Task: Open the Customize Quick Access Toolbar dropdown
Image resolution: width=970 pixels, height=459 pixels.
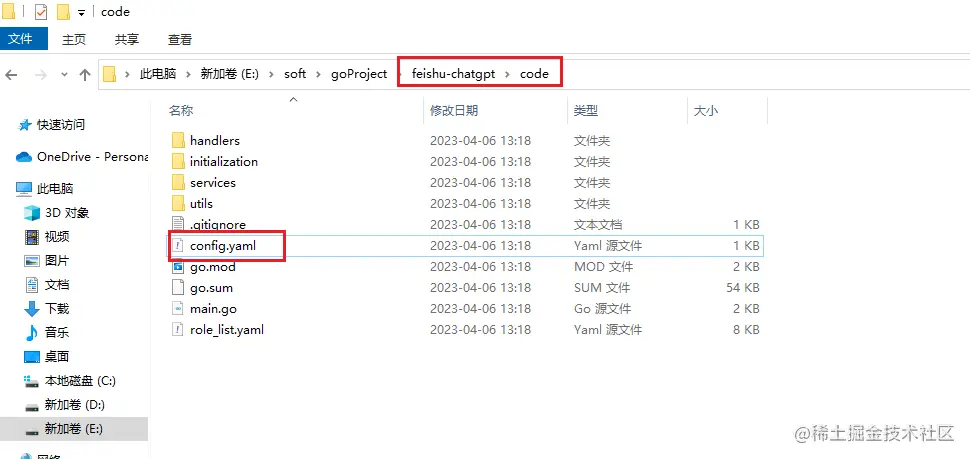Action: click(x=81, y=13)
